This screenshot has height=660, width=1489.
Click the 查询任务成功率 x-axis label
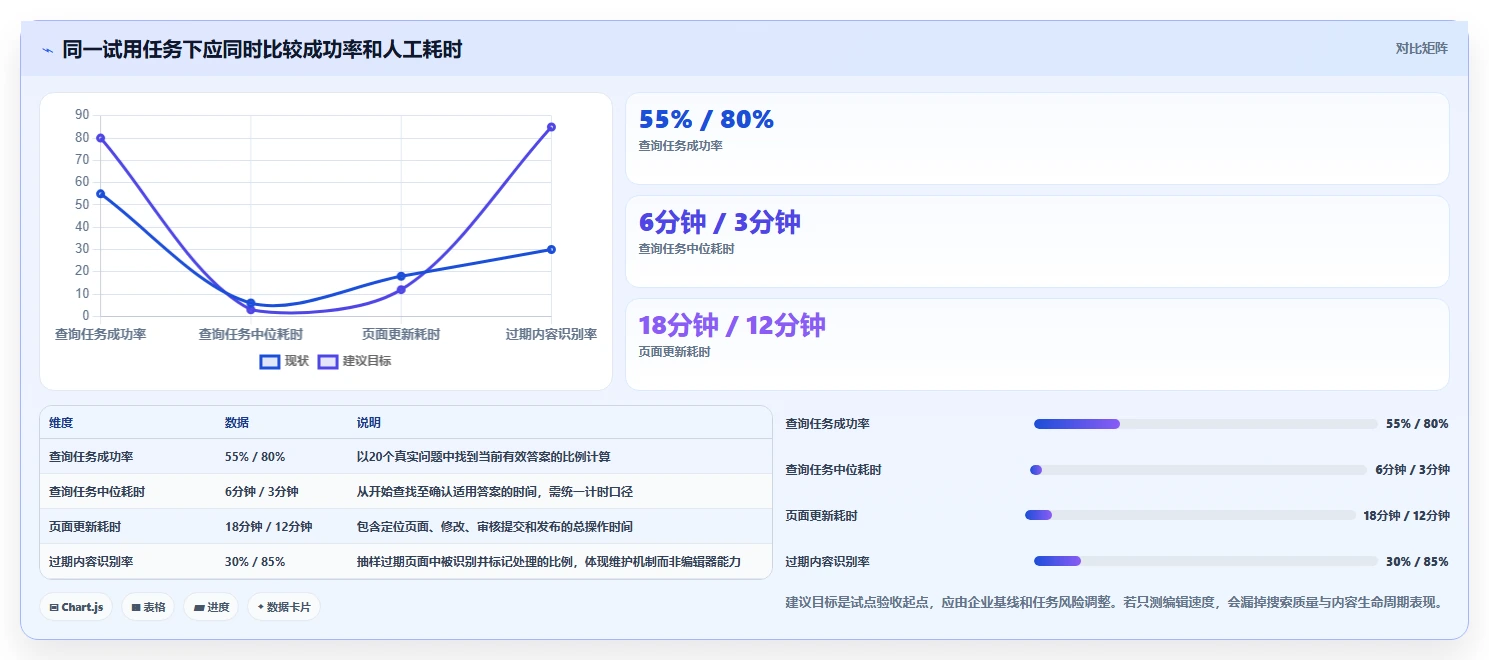coord(101,335)
